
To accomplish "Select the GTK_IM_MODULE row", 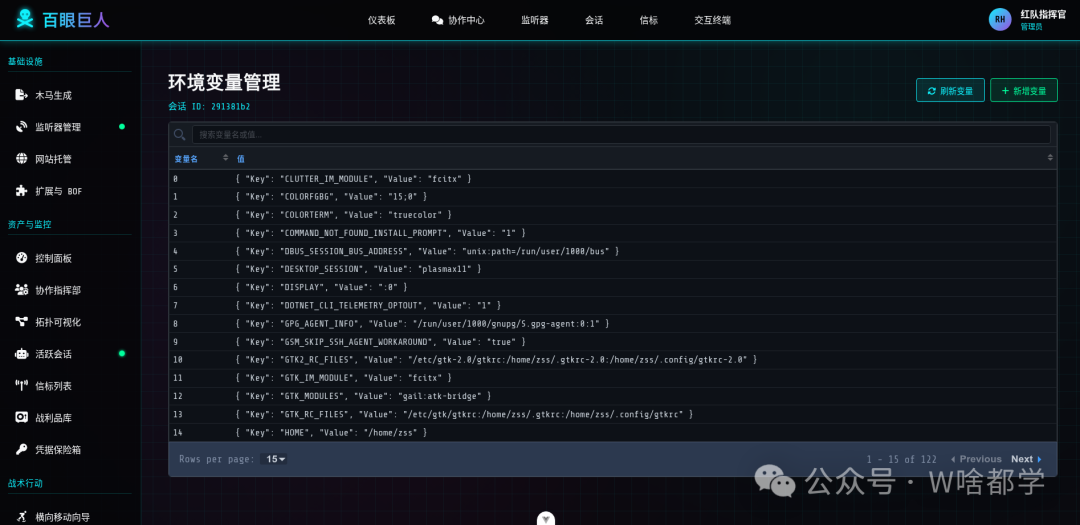I will (x=613, y=378).
